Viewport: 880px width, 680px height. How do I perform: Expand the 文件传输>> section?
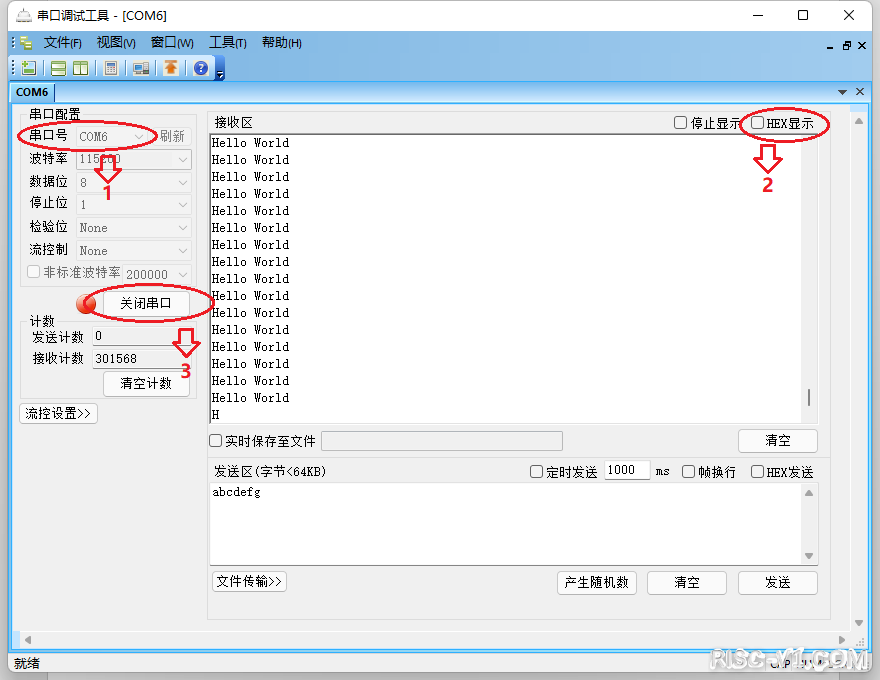coord(249,581)
